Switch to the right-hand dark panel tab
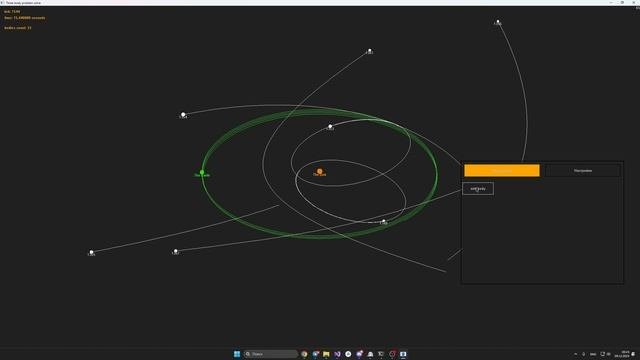 582,171
